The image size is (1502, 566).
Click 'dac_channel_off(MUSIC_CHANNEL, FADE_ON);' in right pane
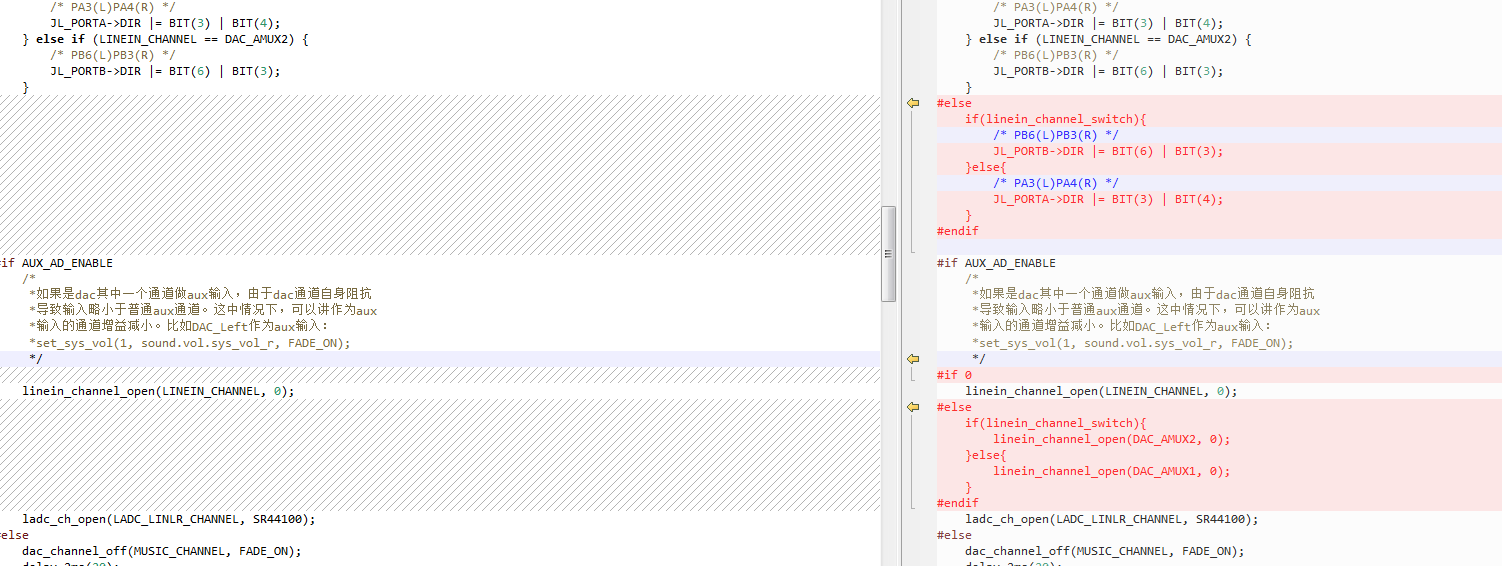coord(1104,551)
